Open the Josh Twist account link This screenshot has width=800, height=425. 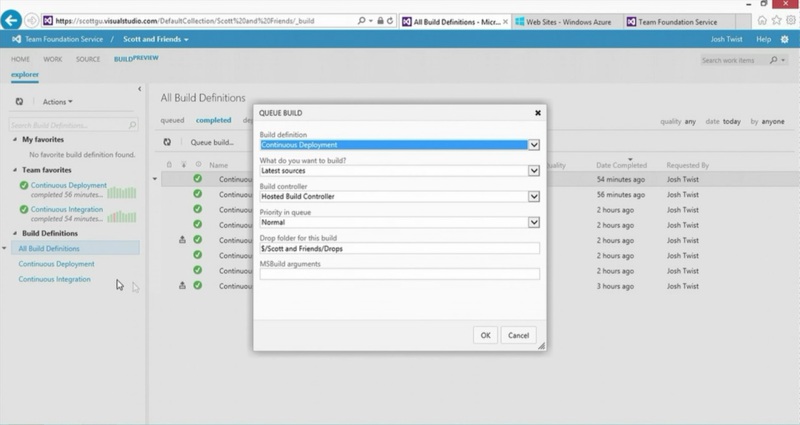726,39
